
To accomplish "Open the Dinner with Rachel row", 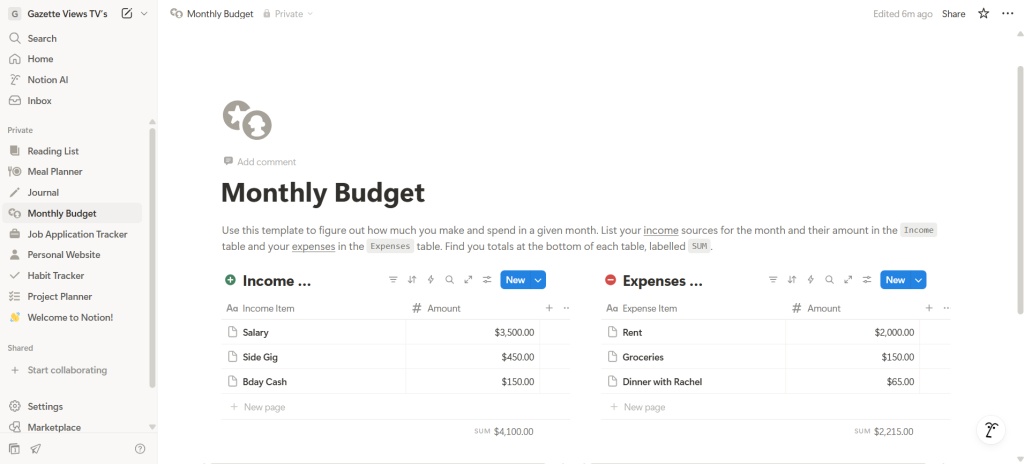I will tap(662, 382).
